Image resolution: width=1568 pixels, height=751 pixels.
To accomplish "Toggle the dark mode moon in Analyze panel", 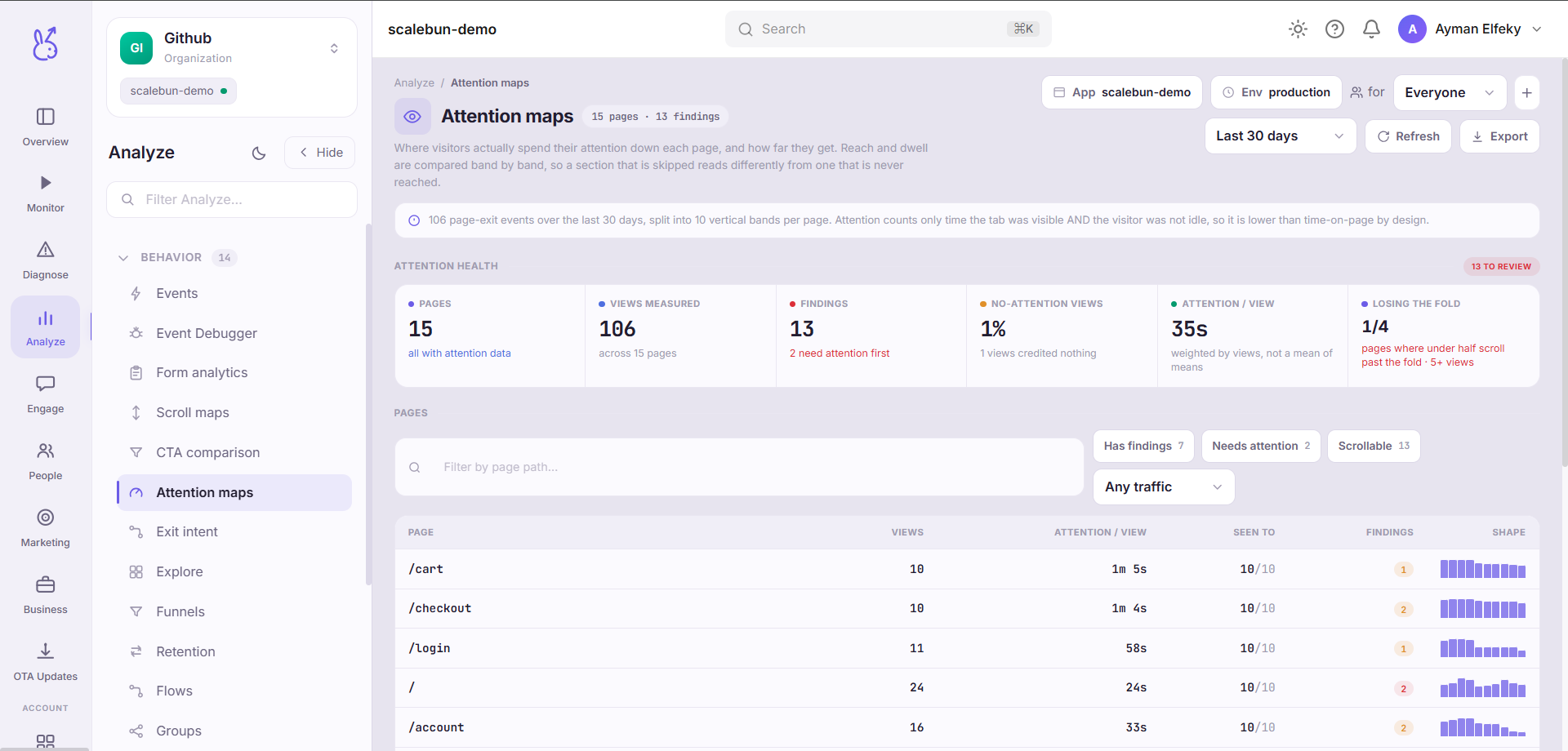I will (259, 153).
